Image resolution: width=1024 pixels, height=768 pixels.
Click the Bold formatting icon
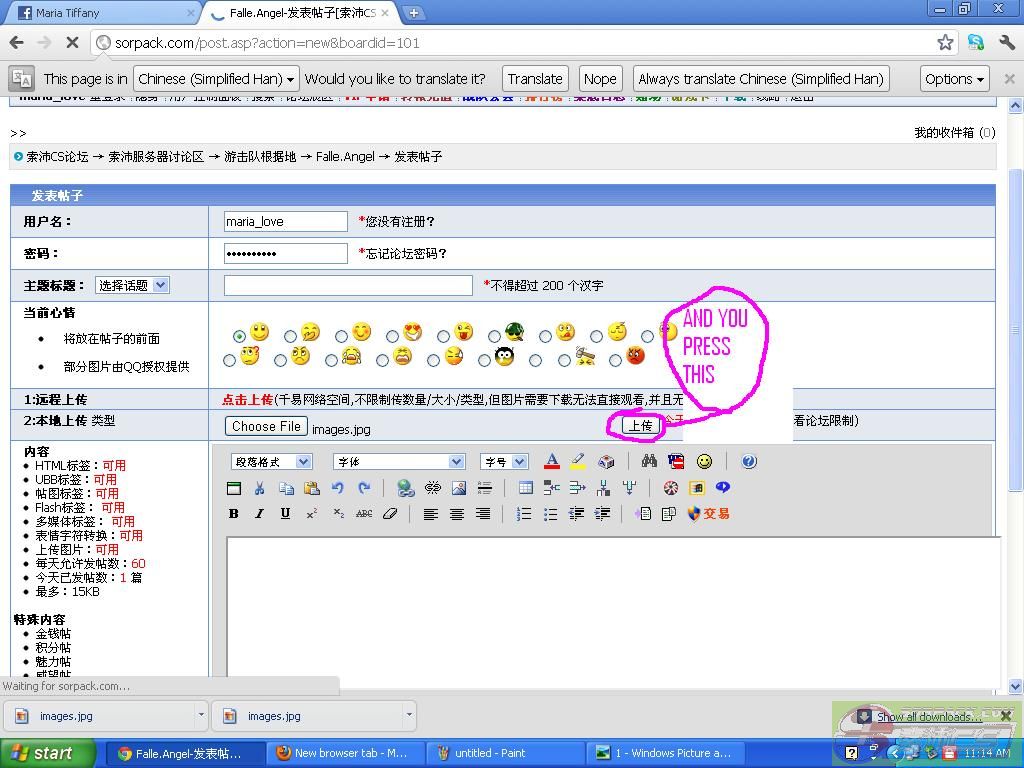point(234,514)
